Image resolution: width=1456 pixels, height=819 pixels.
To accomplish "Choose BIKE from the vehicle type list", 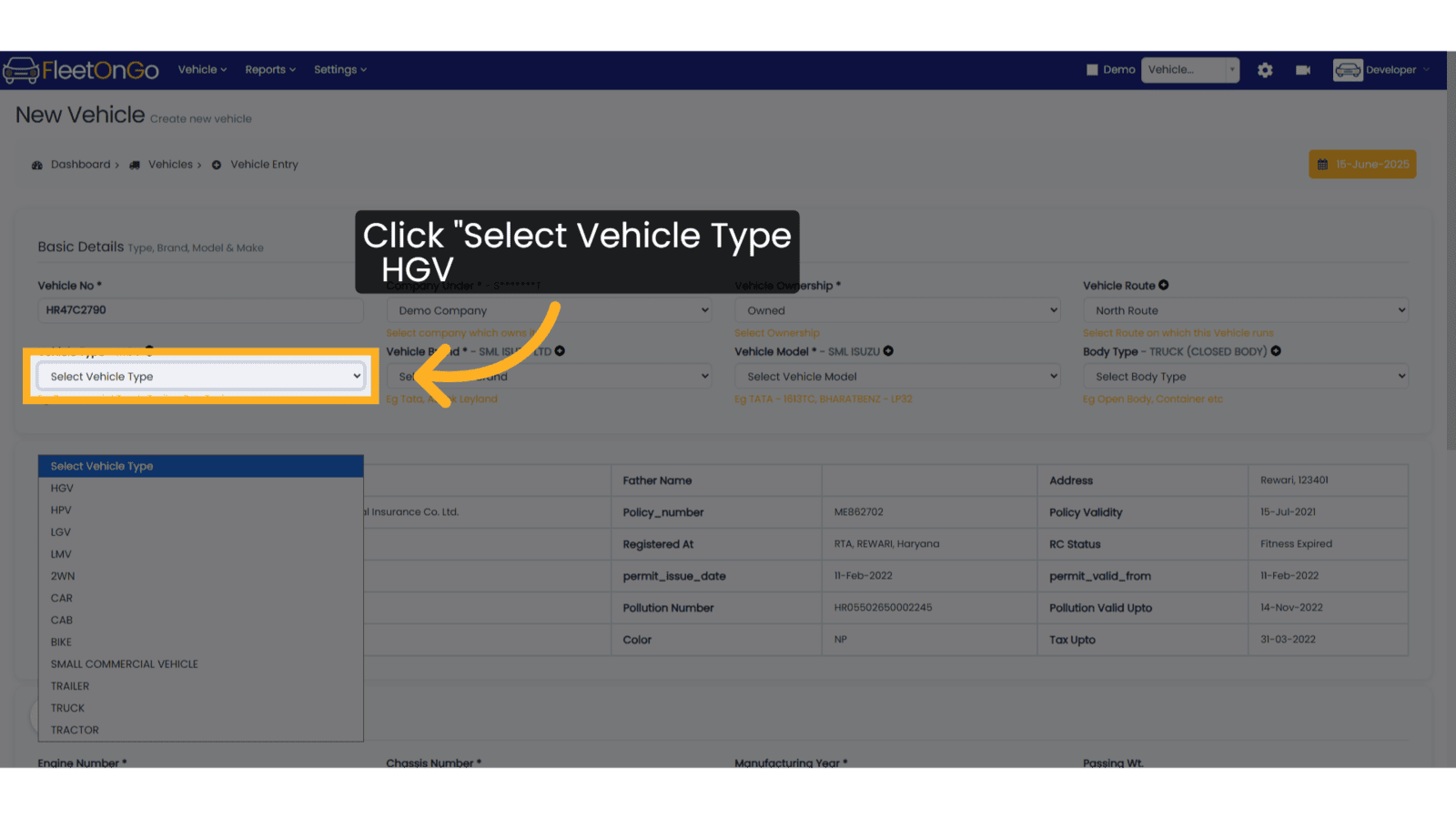I will tap(200, 642).
